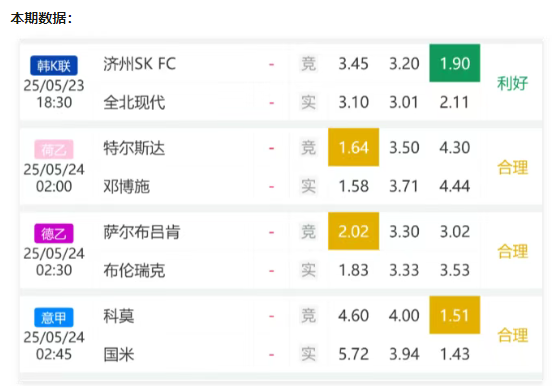Image resolution: width=557 pixels, height=386 pixels.
Task: Open team 济州SK FC
Action: click(140, 64)
